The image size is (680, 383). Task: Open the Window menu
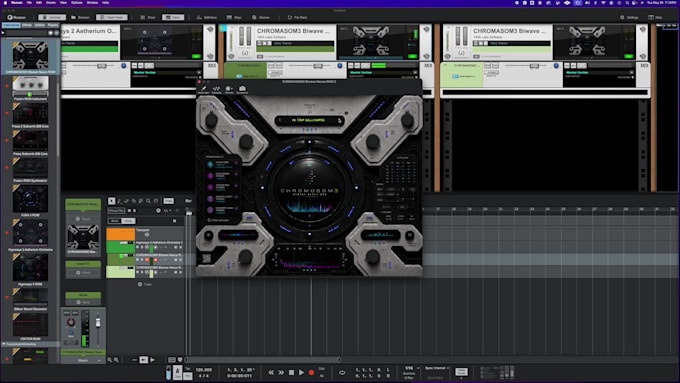[x=92, y=3]
